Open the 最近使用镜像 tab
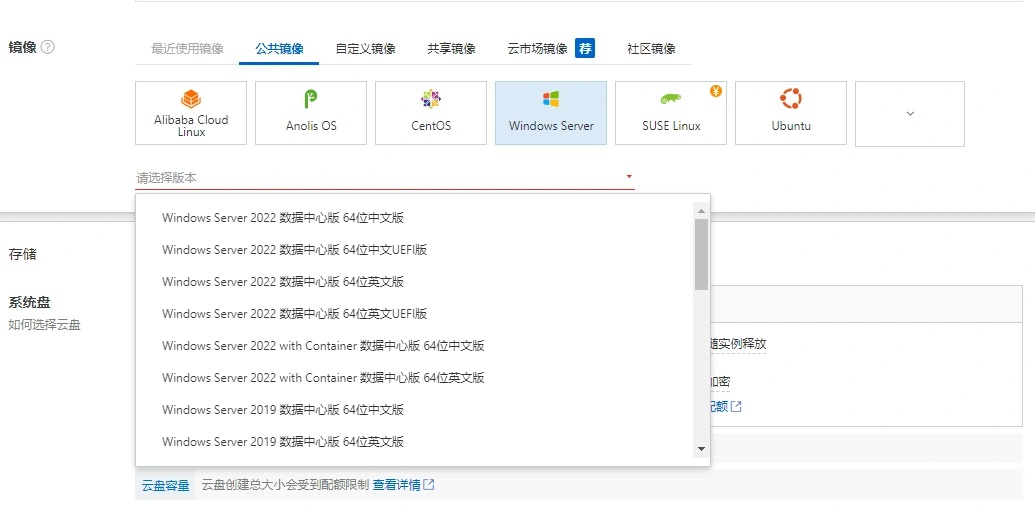 click(x=187, y=49)
